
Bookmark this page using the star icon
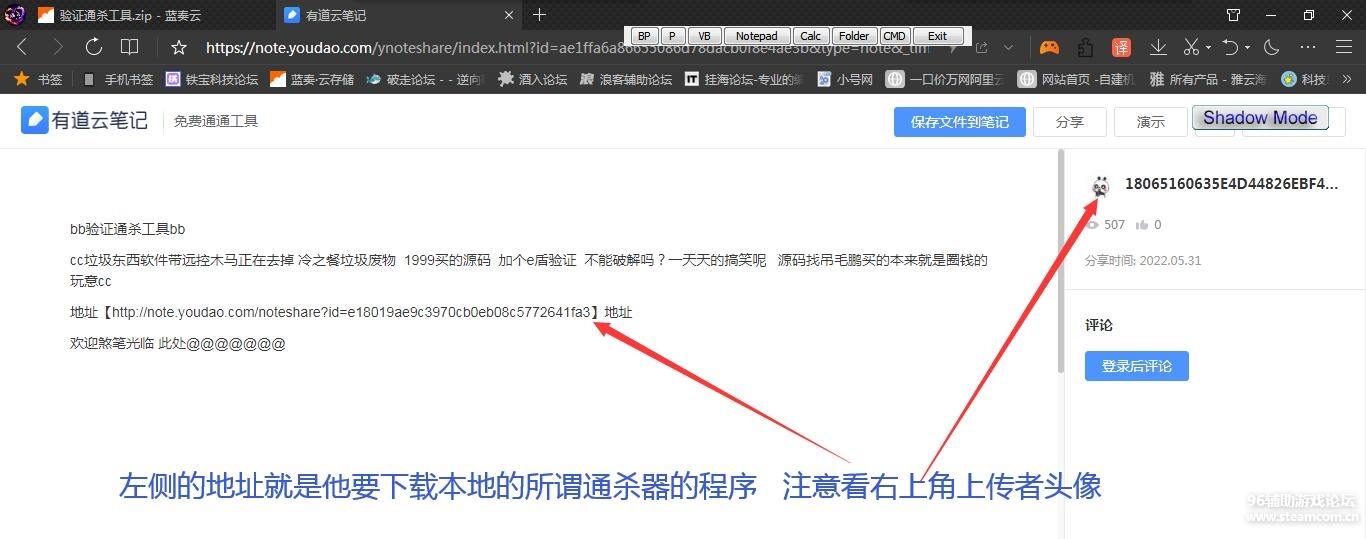coord(179,47)
